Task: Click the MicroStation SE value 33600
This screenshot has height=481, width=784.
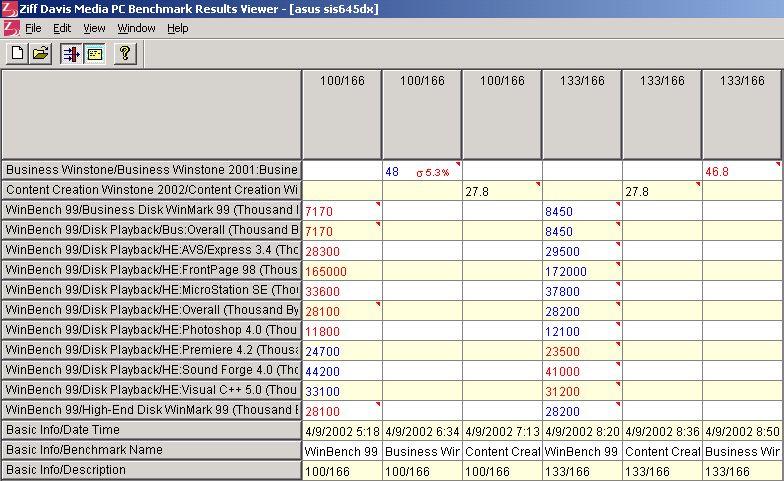Action: tap(342, 291)
